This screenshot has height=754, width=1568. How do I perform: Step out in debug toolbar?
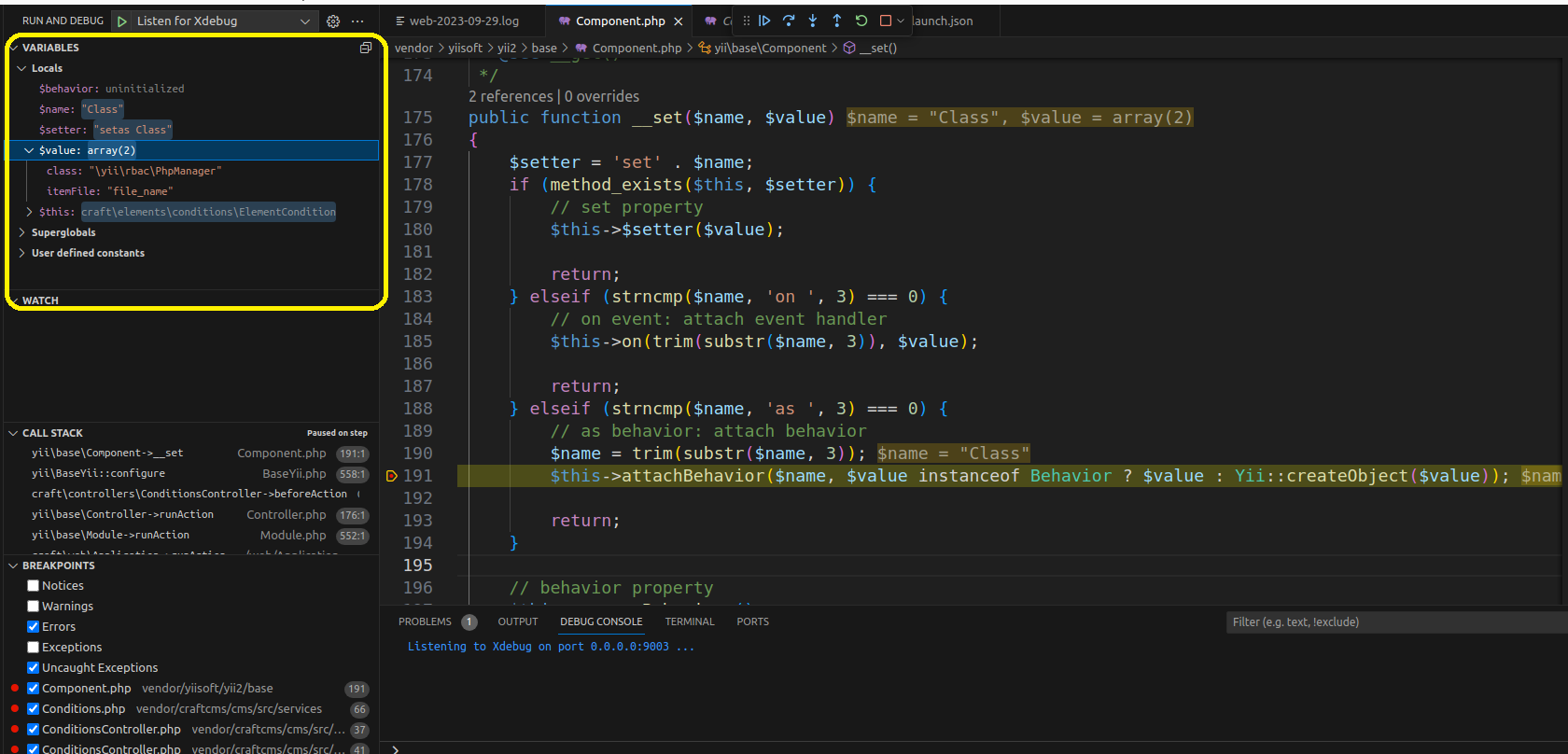pos(837,21)
